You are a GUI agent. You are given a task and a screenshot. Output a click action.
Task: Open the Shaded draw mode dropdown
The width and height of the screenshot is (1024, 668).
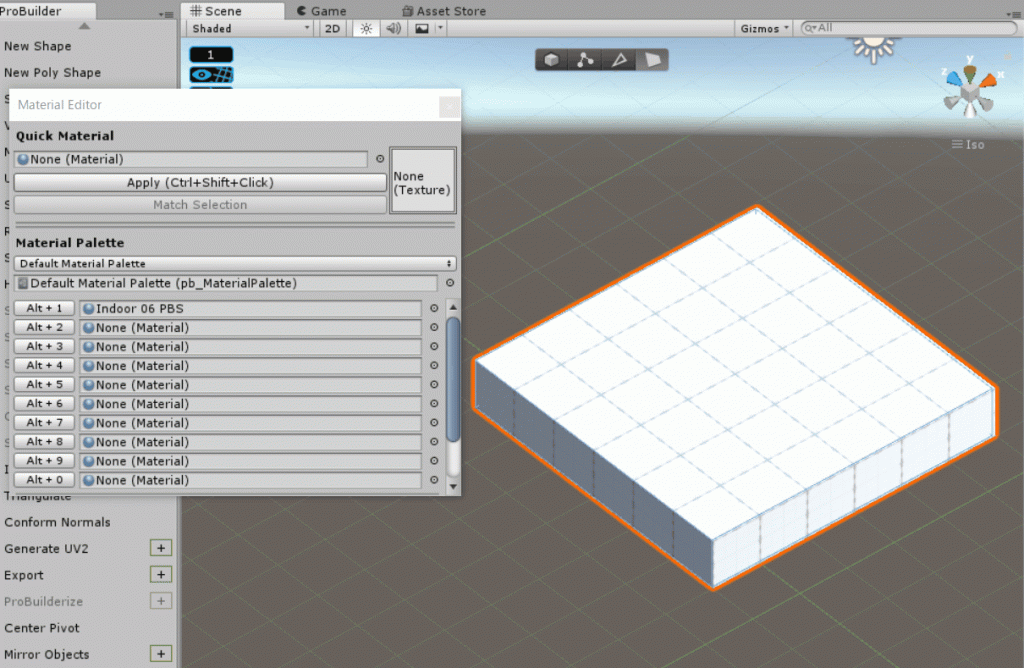pos(248,28)
